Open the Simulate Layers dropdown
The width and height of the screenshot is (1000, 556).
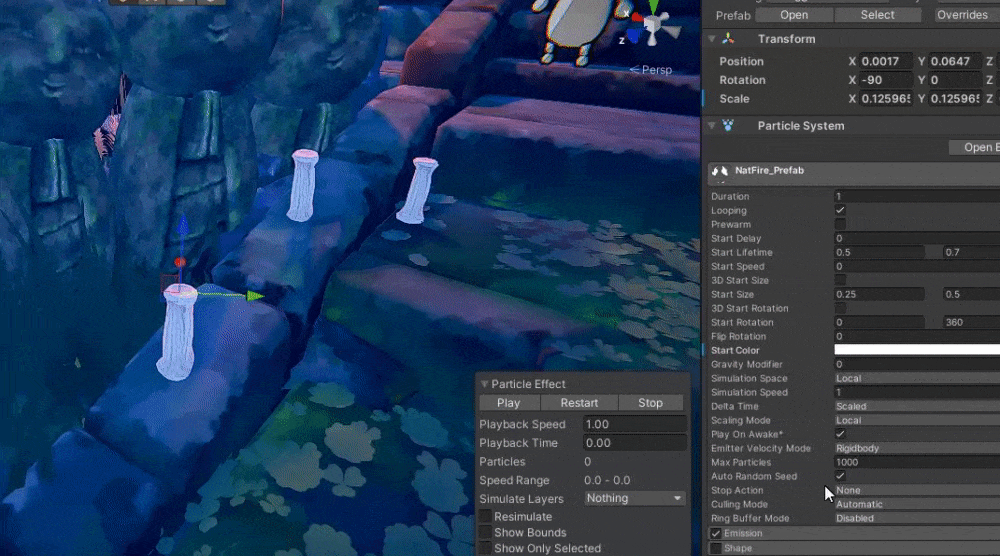634,498
